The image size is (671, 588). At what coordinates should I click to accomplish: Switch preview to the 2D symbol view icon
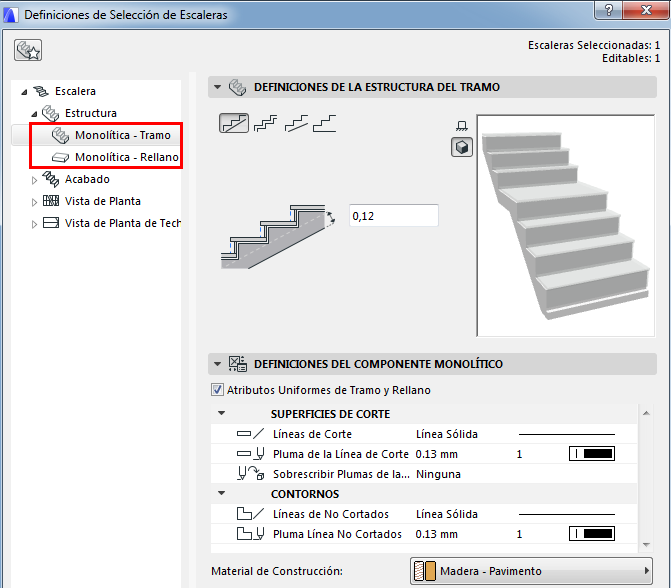[x=461, y=126]
